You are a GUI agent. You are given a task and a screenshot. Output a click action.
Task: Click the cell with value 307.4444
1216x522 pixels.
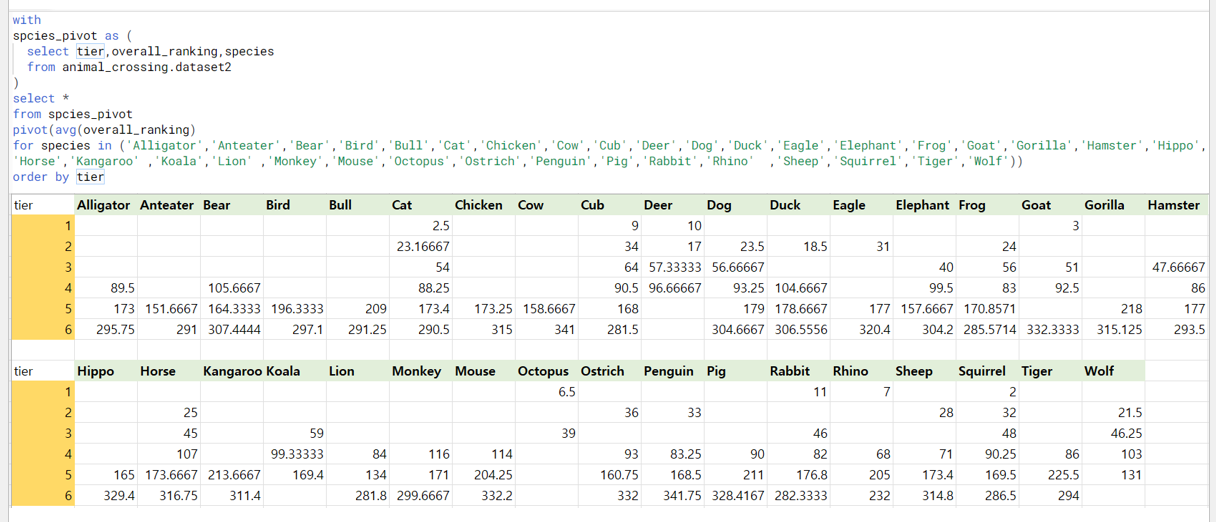coord(234,329)
